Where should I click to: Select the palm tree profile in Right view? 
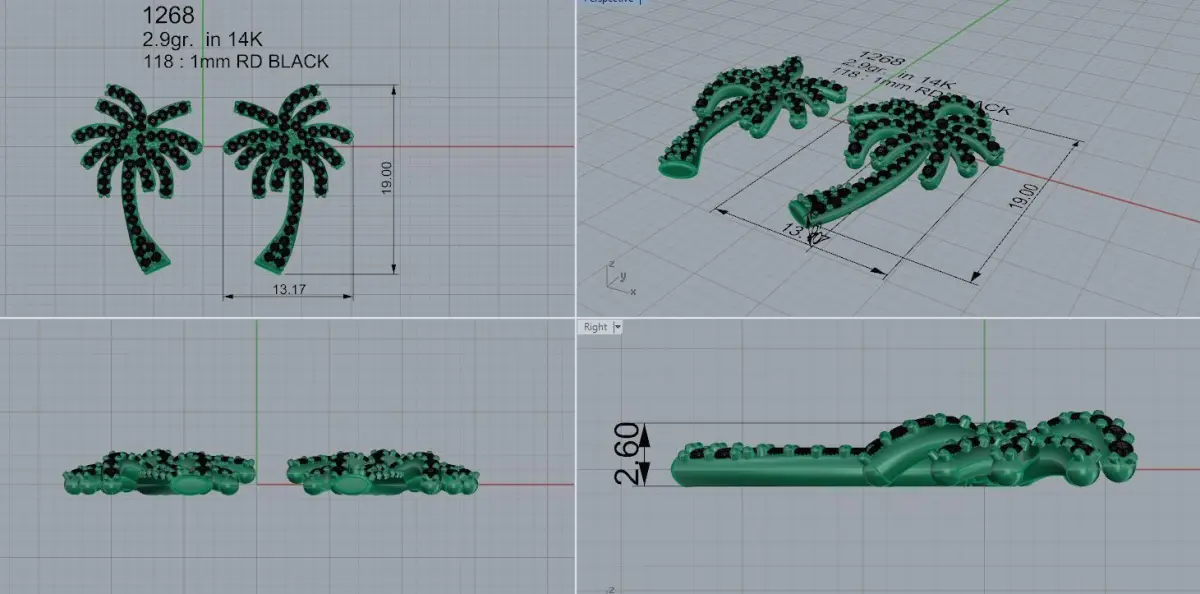click(906, 449)
